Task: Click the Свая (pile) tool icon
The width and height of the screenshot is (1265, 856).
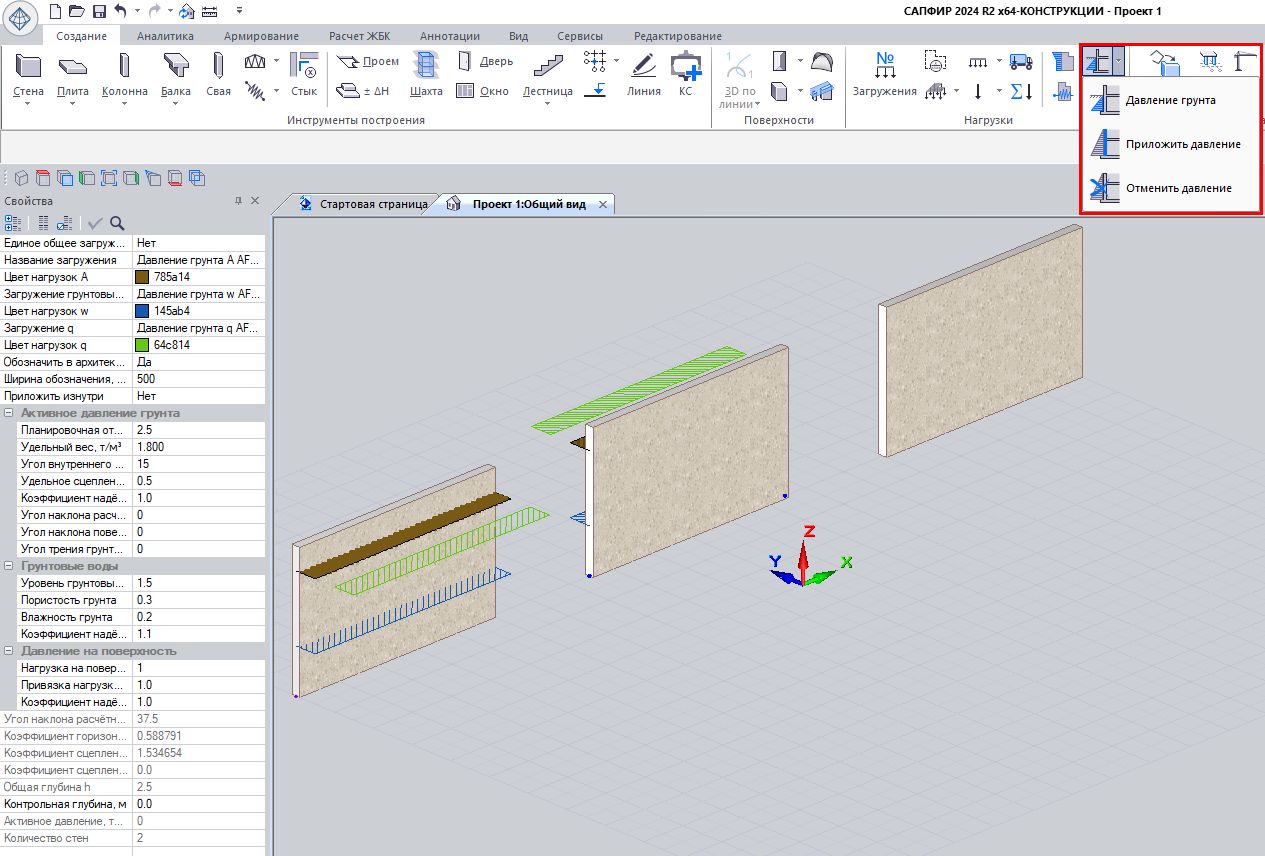Action: click(218, 67)
